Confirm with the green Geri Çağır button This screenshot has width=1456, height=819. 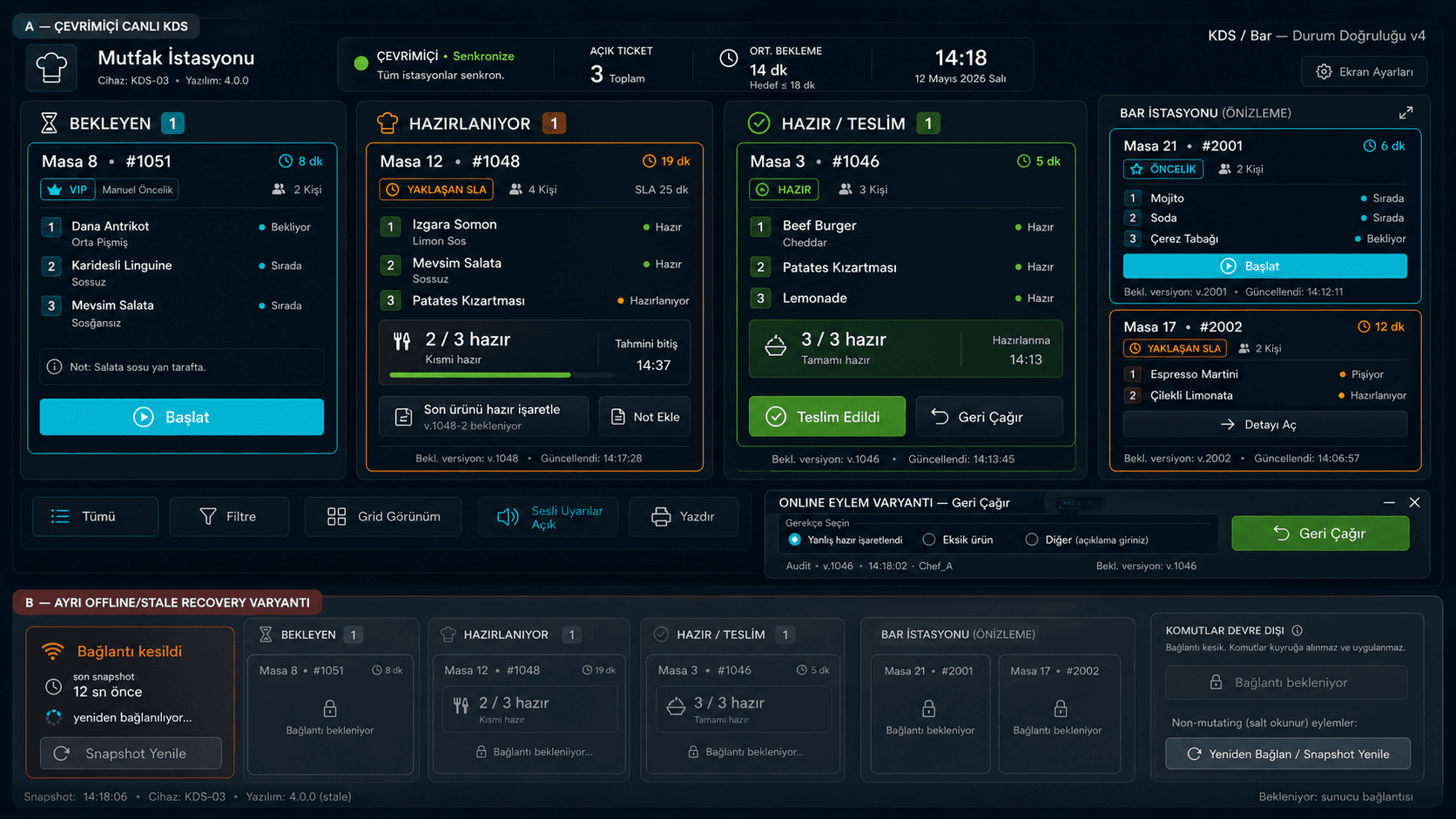coord(1320,534)
